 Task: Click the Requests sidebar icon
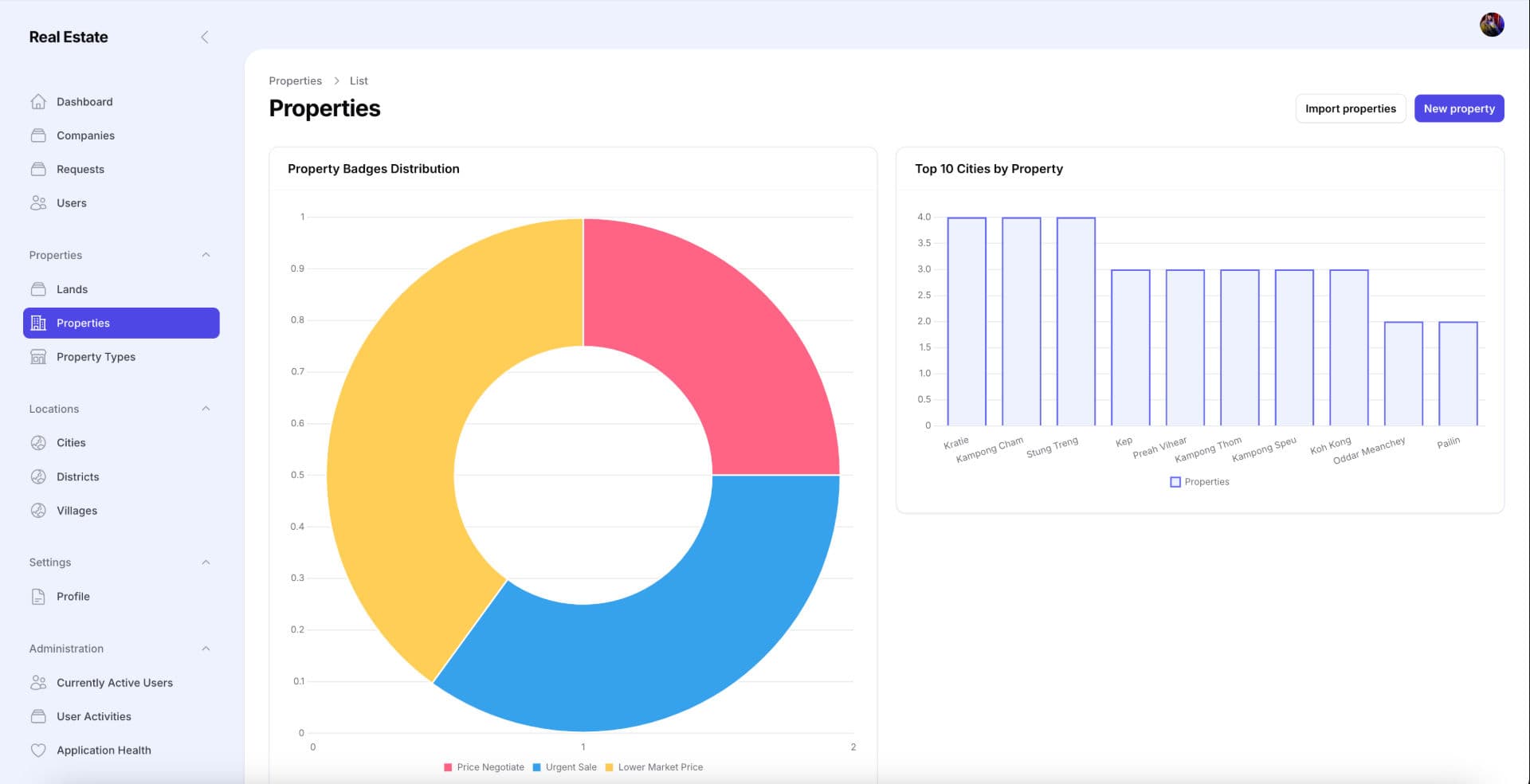(x=38, y=169)
